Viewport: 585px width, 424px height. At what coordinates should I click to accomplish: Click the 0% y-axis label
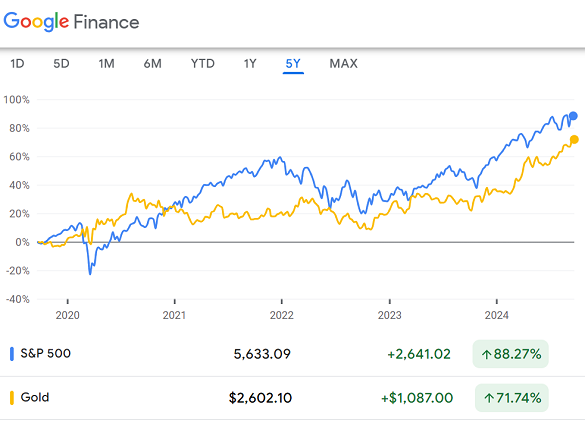click(x=22, y=242)
